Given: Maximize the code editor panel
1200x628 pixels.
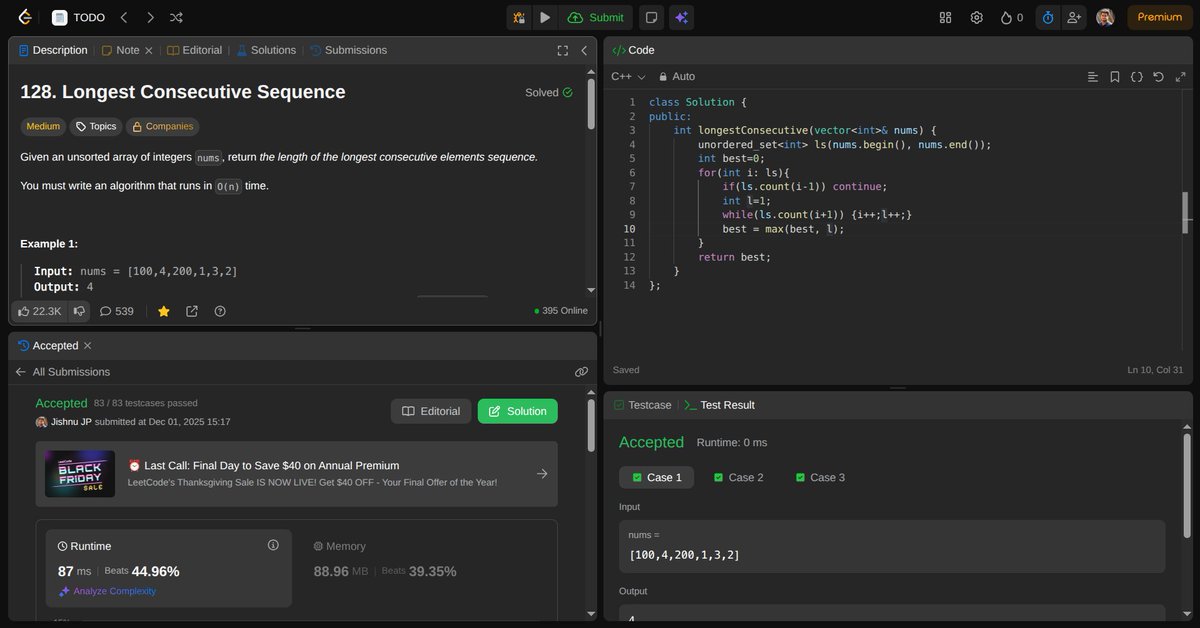Looking at the screenshot, I should [x=1180, y=76].
